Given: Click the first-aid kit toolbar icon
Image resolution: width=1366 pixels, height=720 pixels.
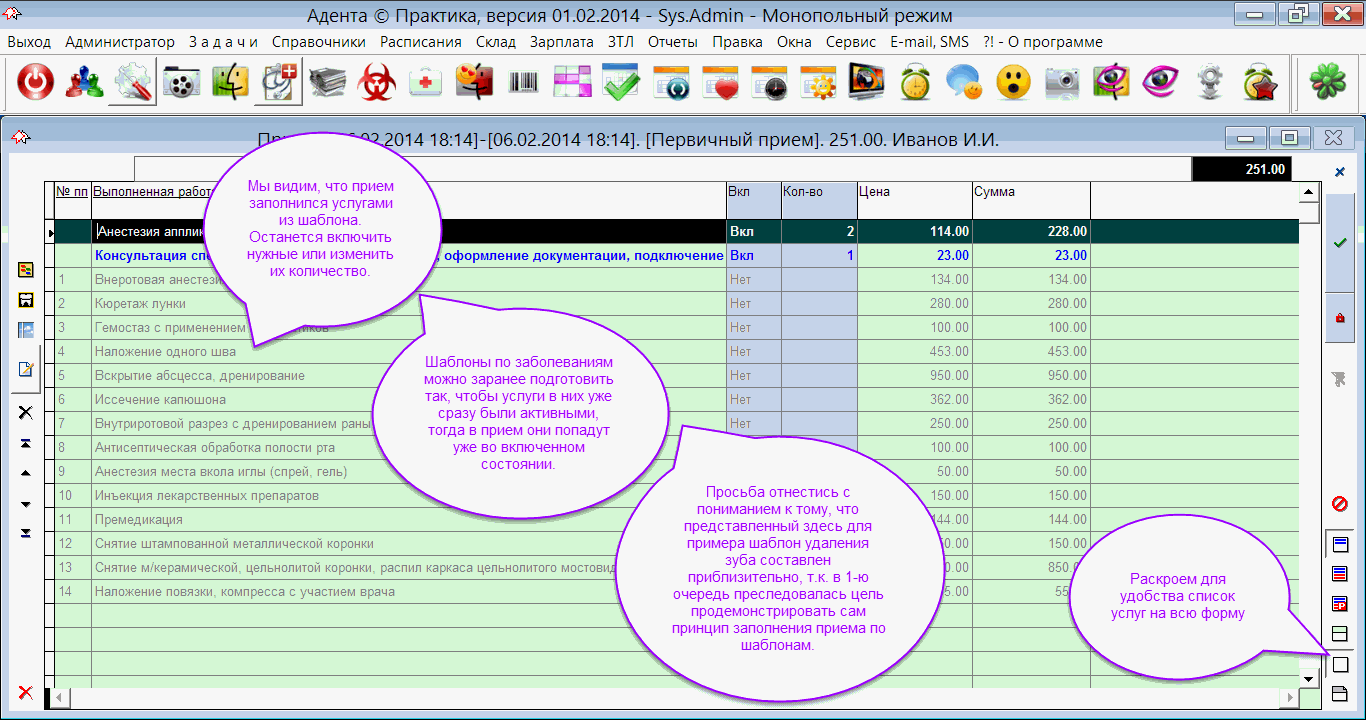Looking at the screenshot, I should 426,83.
